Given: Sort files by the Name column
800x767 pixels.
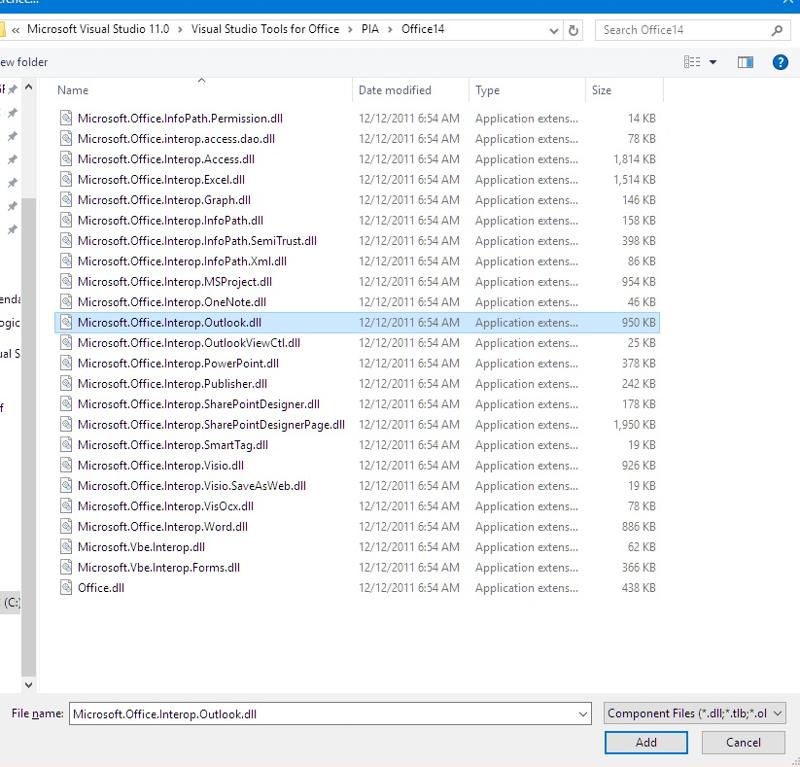Looking at the screenshot, I should point(200,91).
